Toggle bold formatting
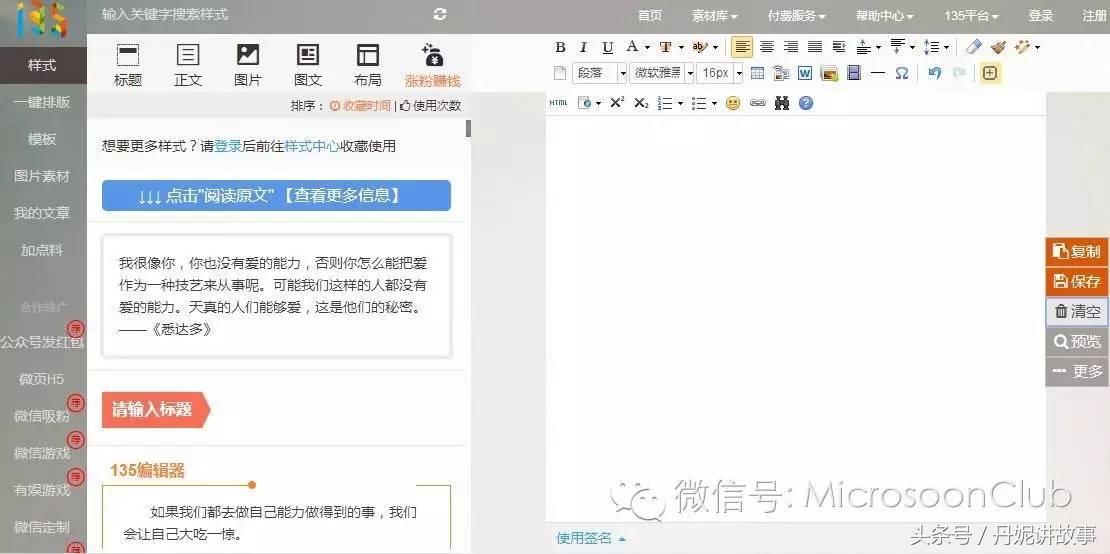Viewport: 1110px width, 554px height. [560, 47]
